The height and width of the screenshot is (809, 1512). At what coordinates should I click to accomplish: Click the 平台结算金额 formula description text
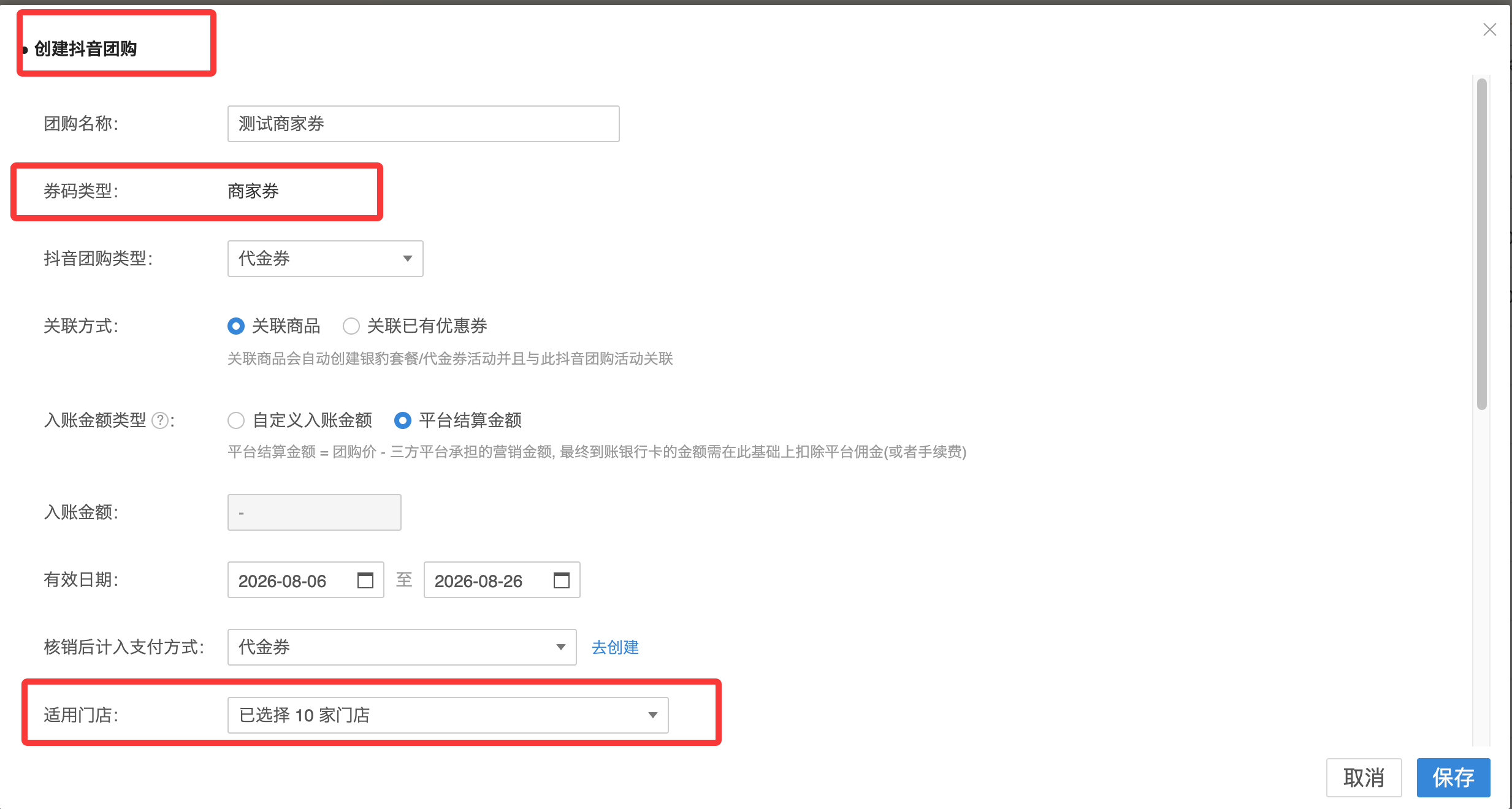click(x=597, y=452)
